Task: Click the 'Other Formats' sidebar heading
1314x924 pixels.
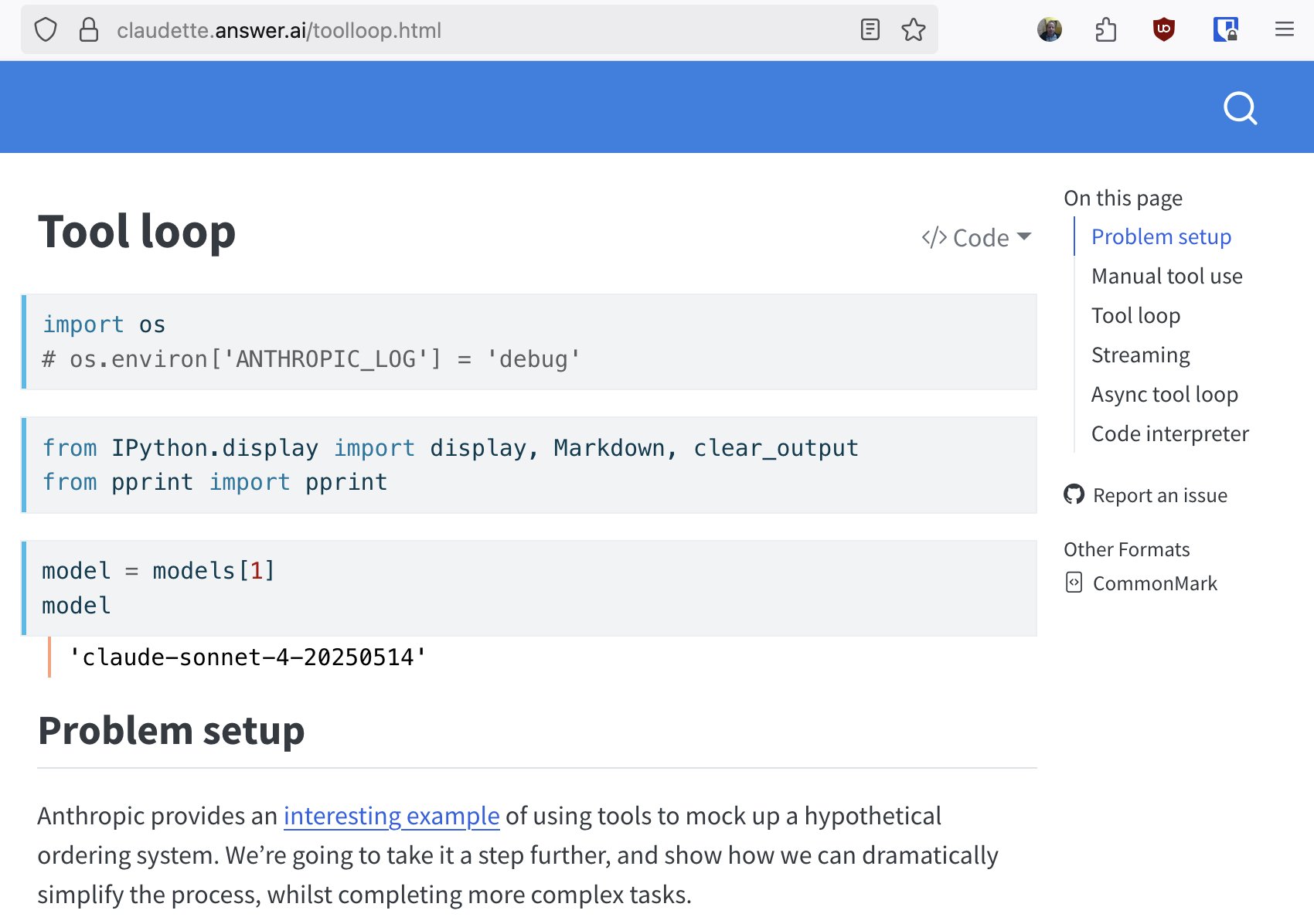Action: click(1126, 549)
